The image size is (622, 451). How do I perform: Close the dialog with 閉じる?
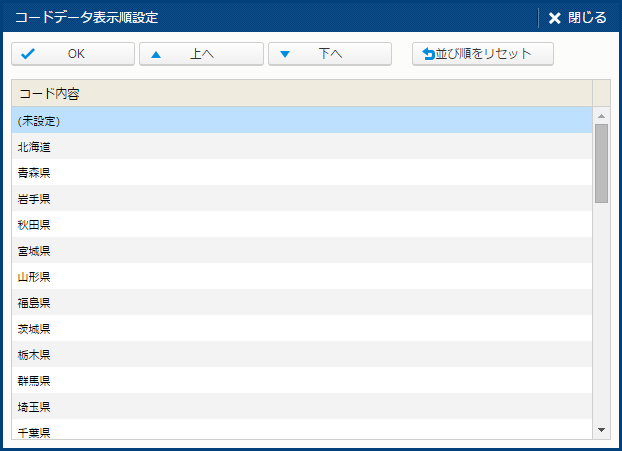coord(577,18)
